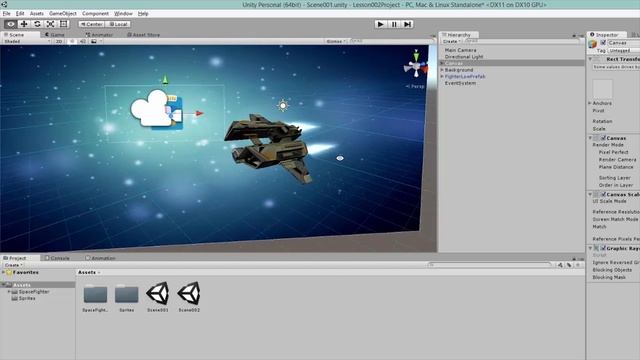Screen dimensions: 640x360
Task: Switch to the Animator tab
Action: tap(99, 35)
